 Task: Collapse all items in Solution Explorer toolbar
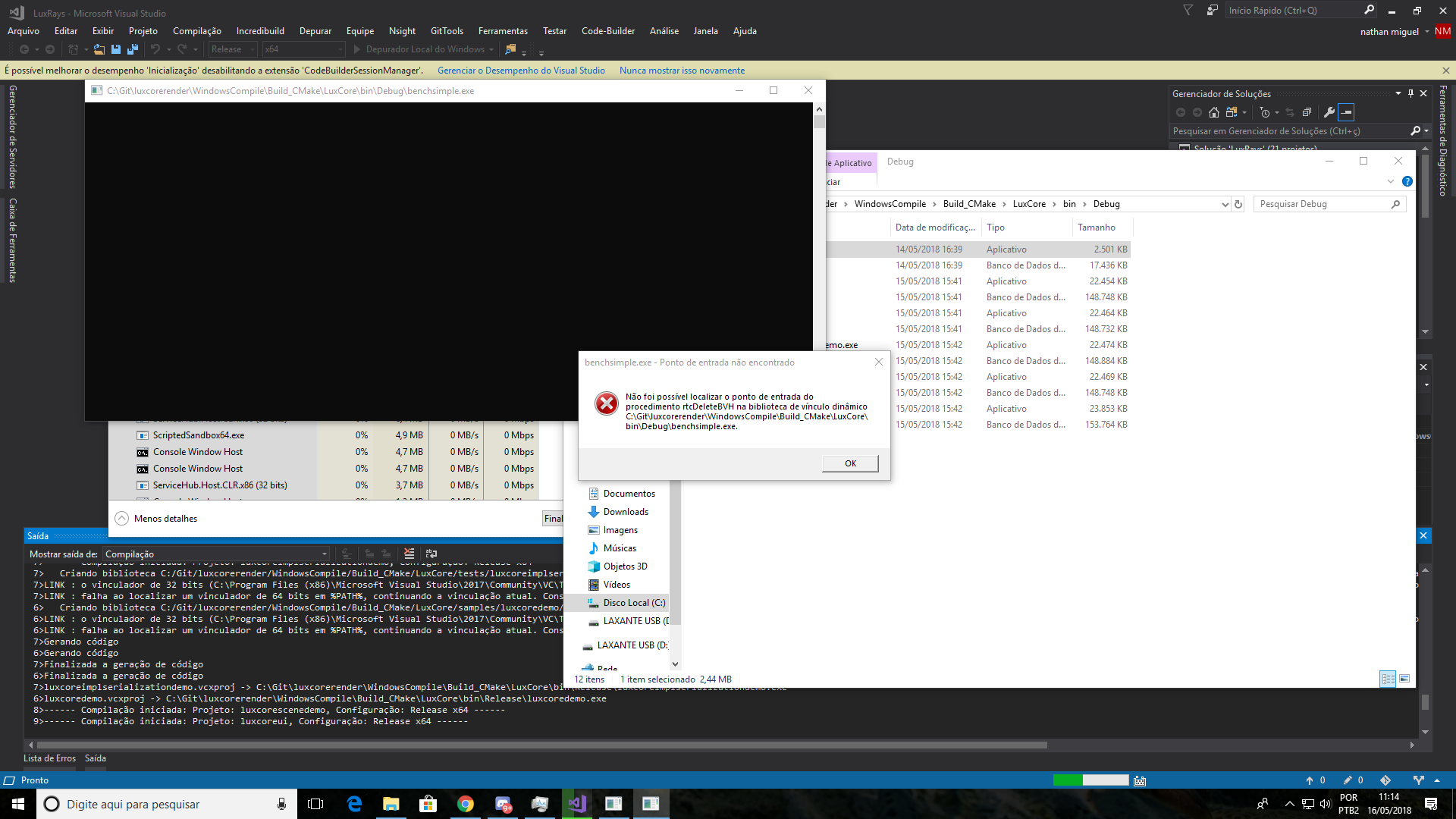click(1307, 112)
